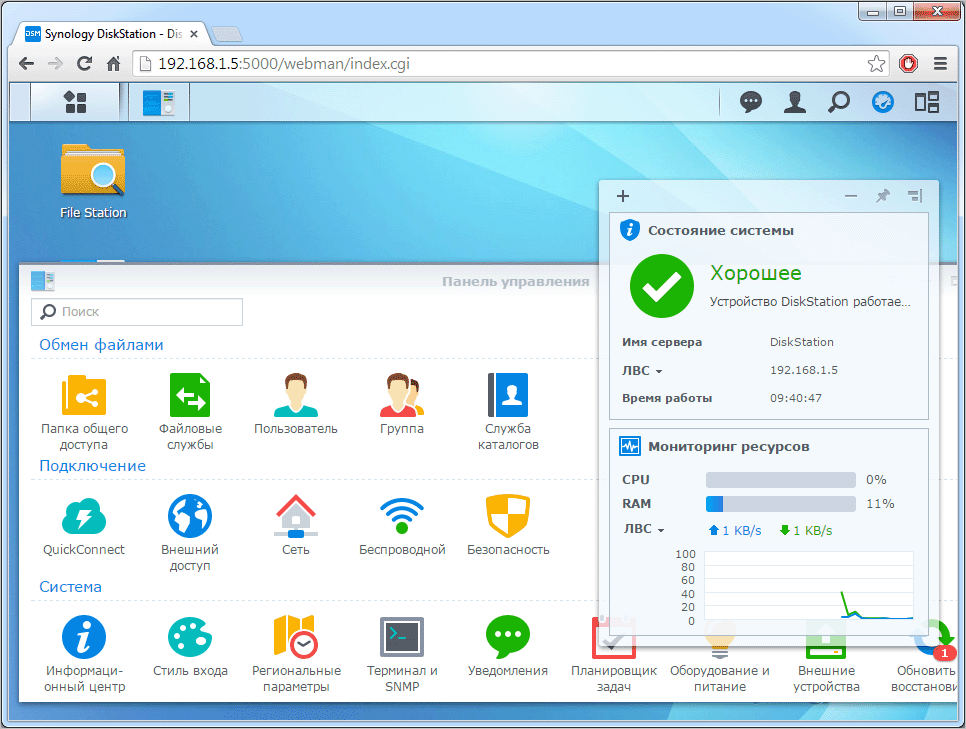Open the notifications speech bubble icon
The height and width of the screenshot is (729, 966).
point(750,102)
